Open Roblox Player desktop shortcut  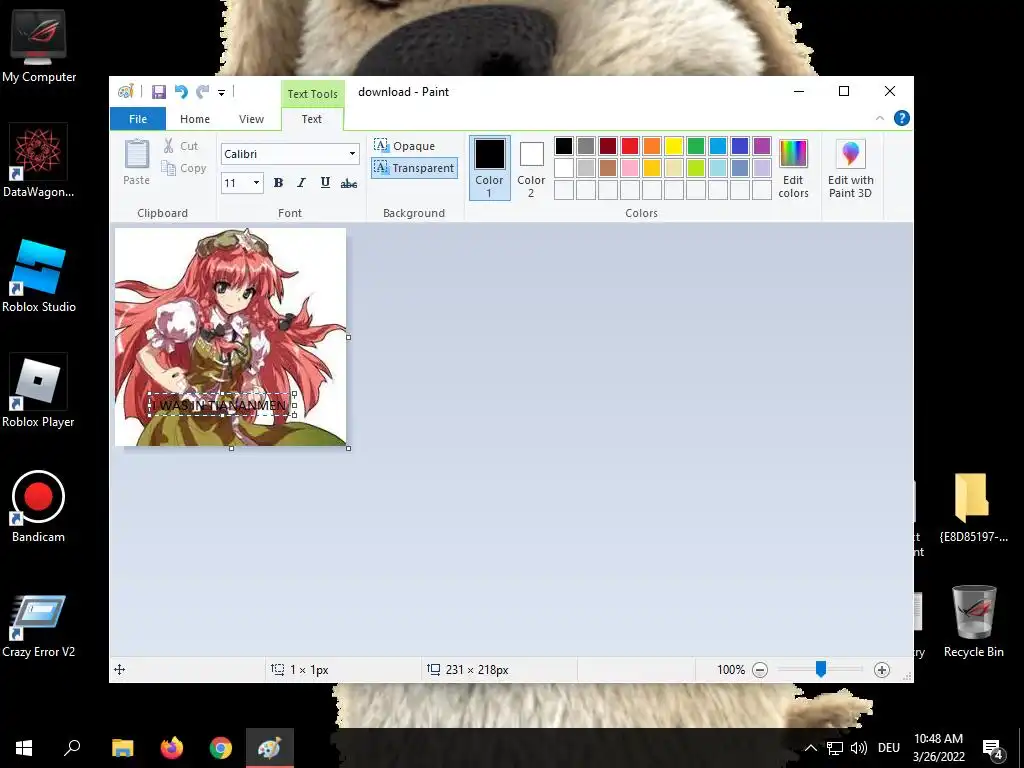[39, 391]
